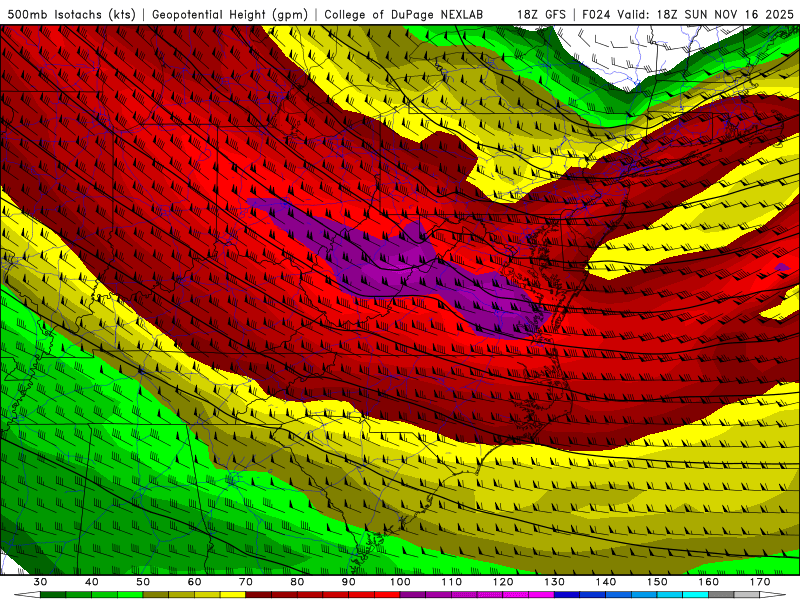800x600 pixels.
Task: Click the 60 label on the color scale
Action: click(194, 582)
